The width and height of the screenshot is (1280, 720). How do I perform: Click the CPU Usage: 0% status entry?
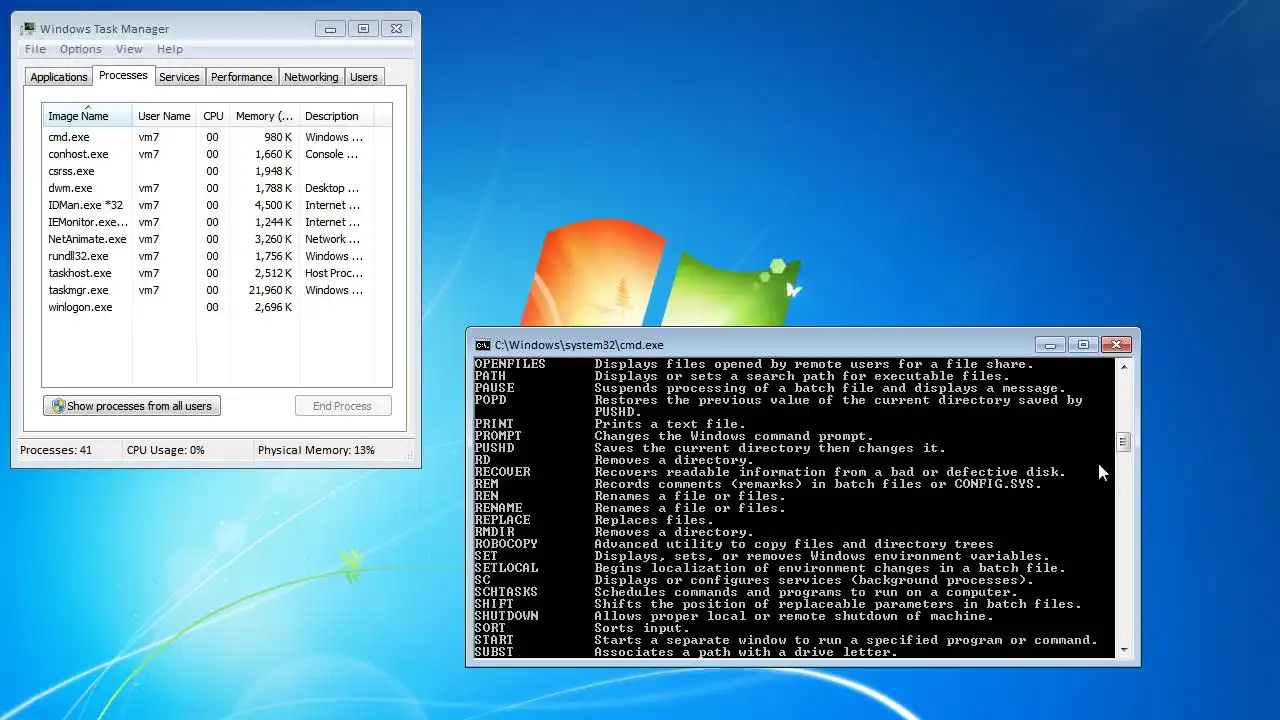pyautogui.click(x=165, y=450)
